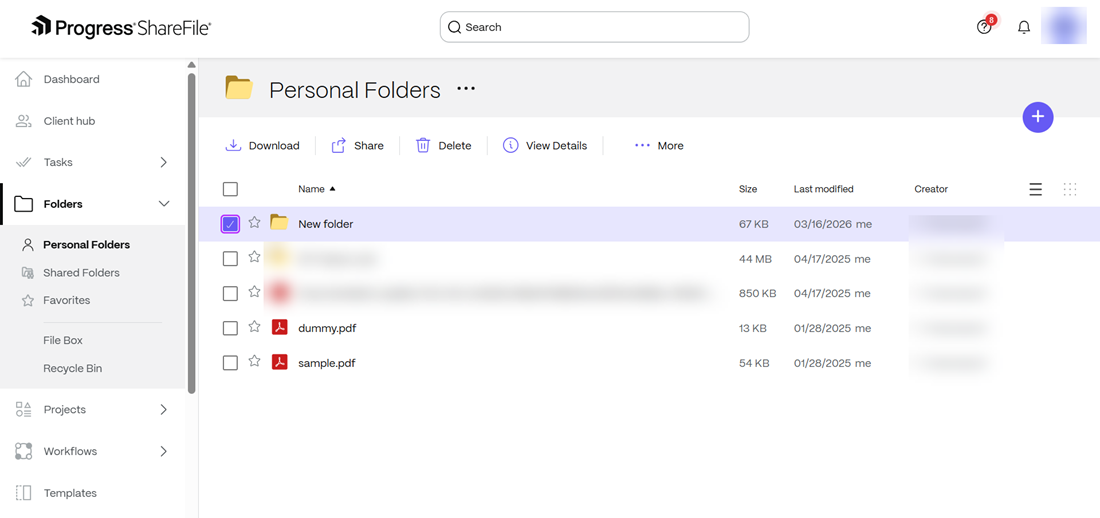Open the Client hub people icon

(23, 121)
